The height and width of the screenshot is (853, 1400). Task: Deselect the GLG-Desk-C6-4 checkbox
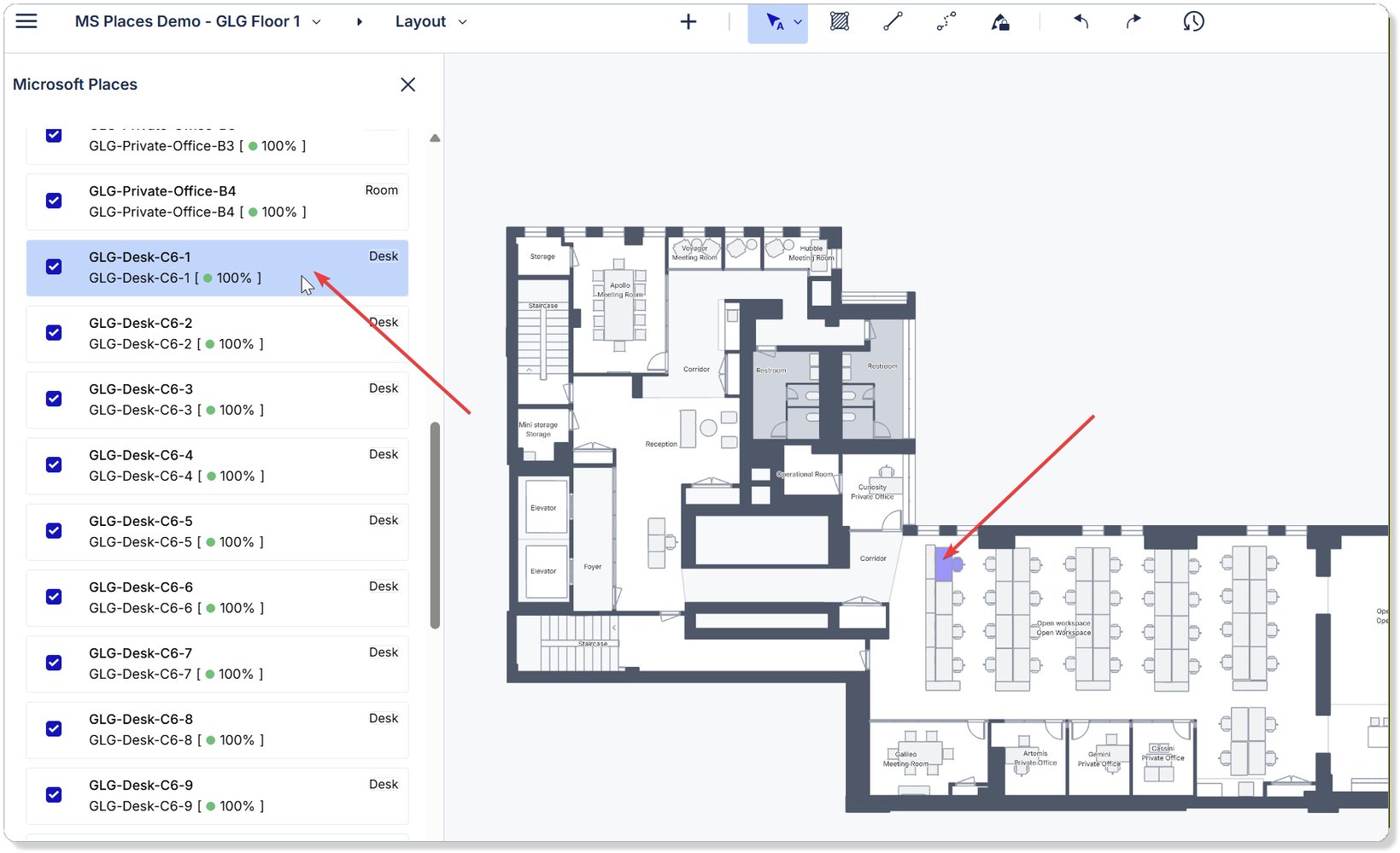(54, 464)
